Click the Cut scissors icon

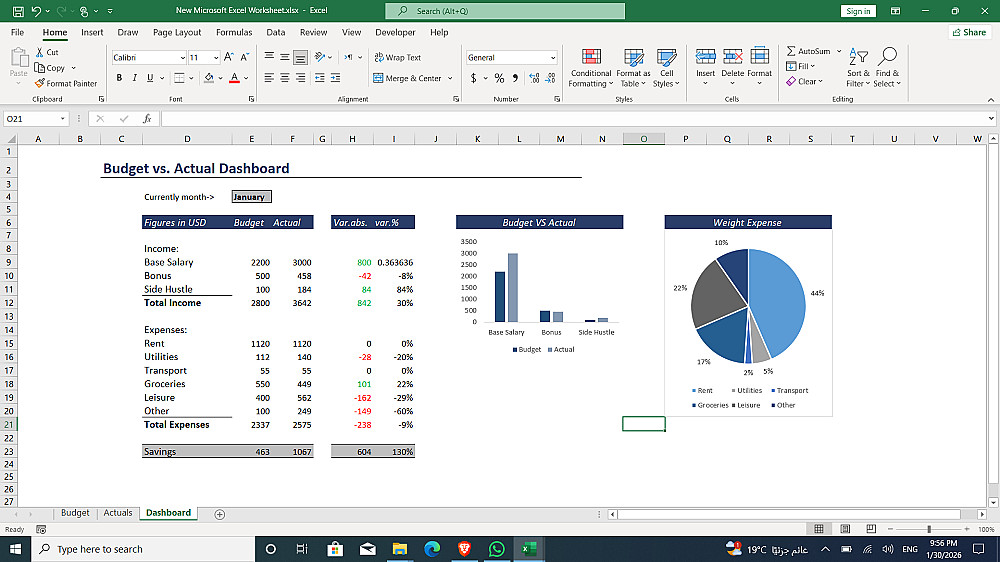coord(40,52)
